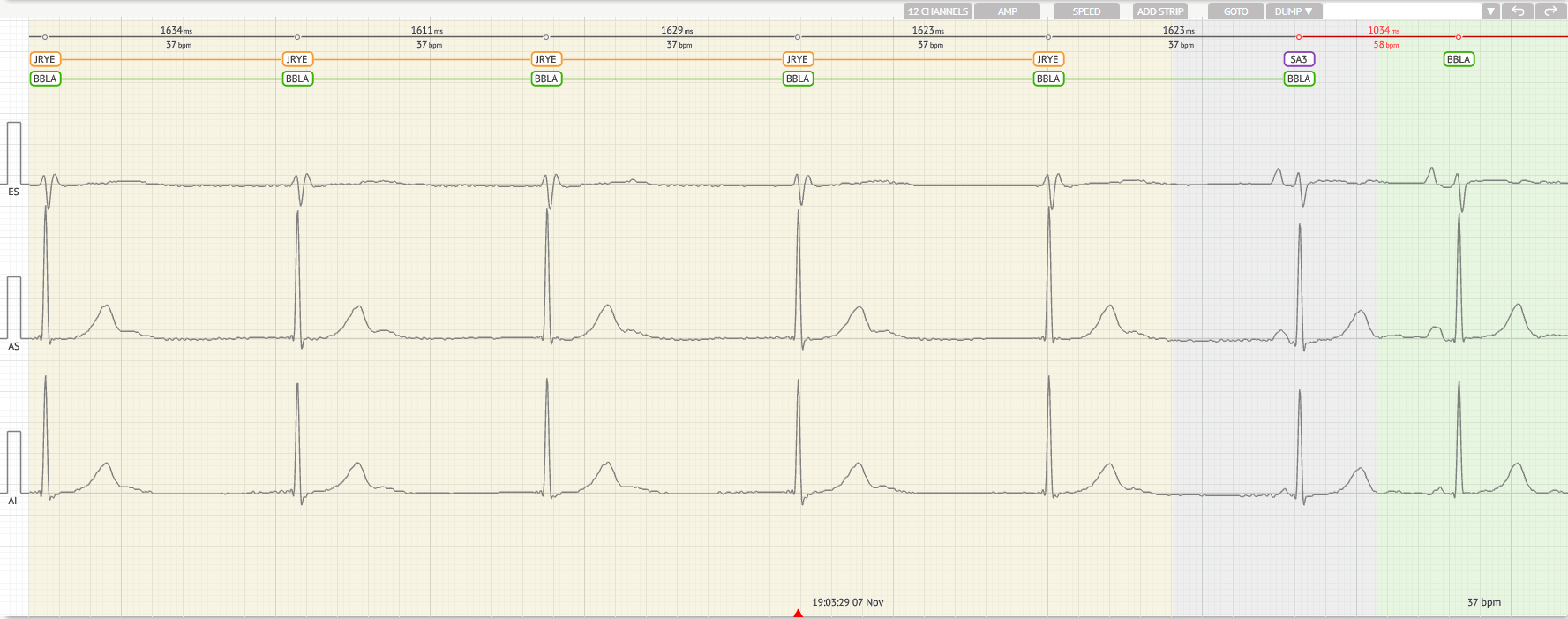The height and width of the screenshot is (619, 1568).
Task: Expand the annotation combo box arrow
Action: point(1490,11)
